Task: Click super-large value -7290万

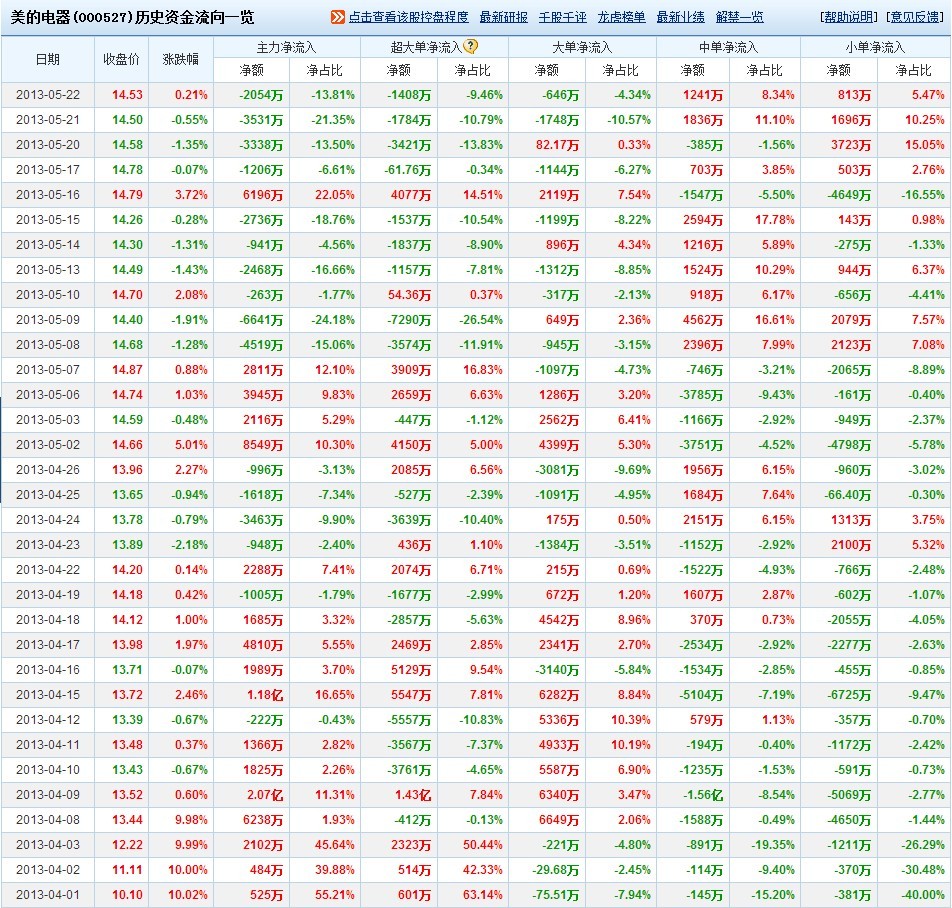Action: pyautogui.click(x=409, y=319)
